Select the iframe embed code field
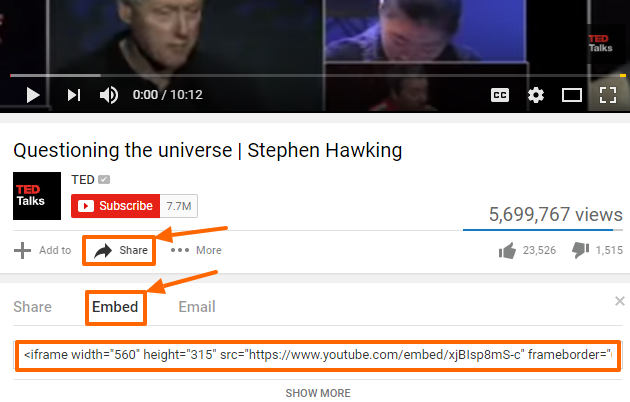 317,355
